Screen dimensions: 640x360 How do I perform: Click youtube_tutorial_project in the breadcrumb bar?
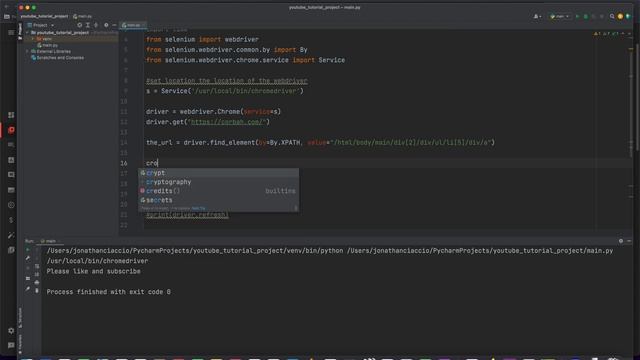click(x=44, y=16)
